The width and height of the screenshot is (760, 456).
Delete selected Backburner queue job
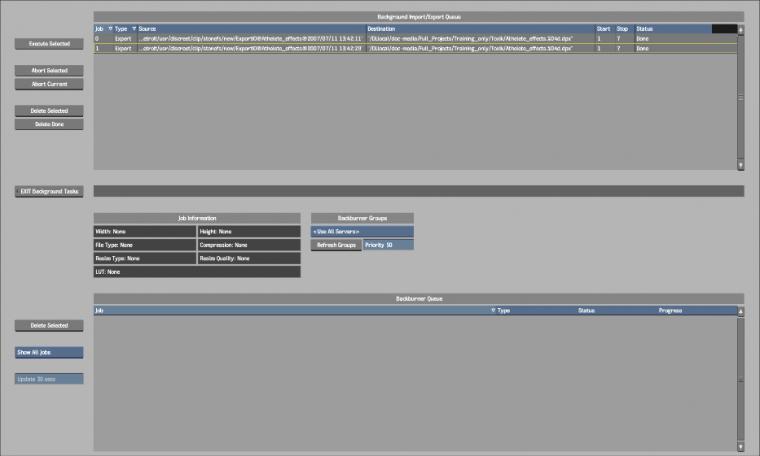click(x=49, y=326)
